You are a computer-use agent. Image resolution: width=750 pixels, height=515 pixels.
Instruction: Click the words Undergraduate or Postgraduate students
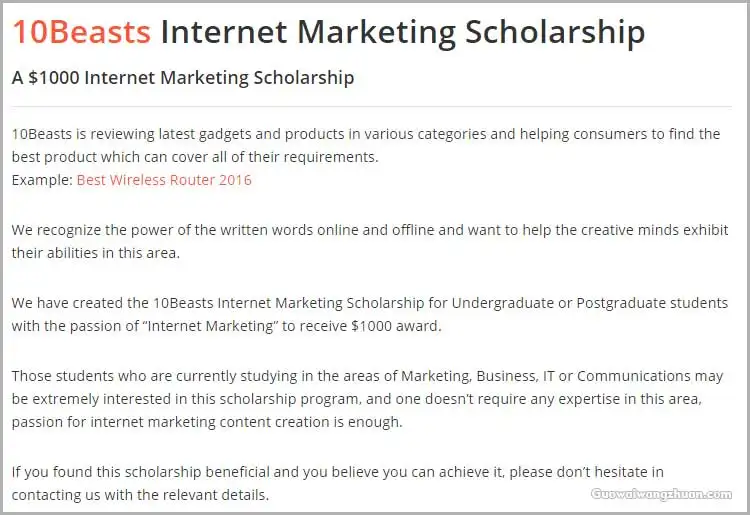tap(590, 303)
